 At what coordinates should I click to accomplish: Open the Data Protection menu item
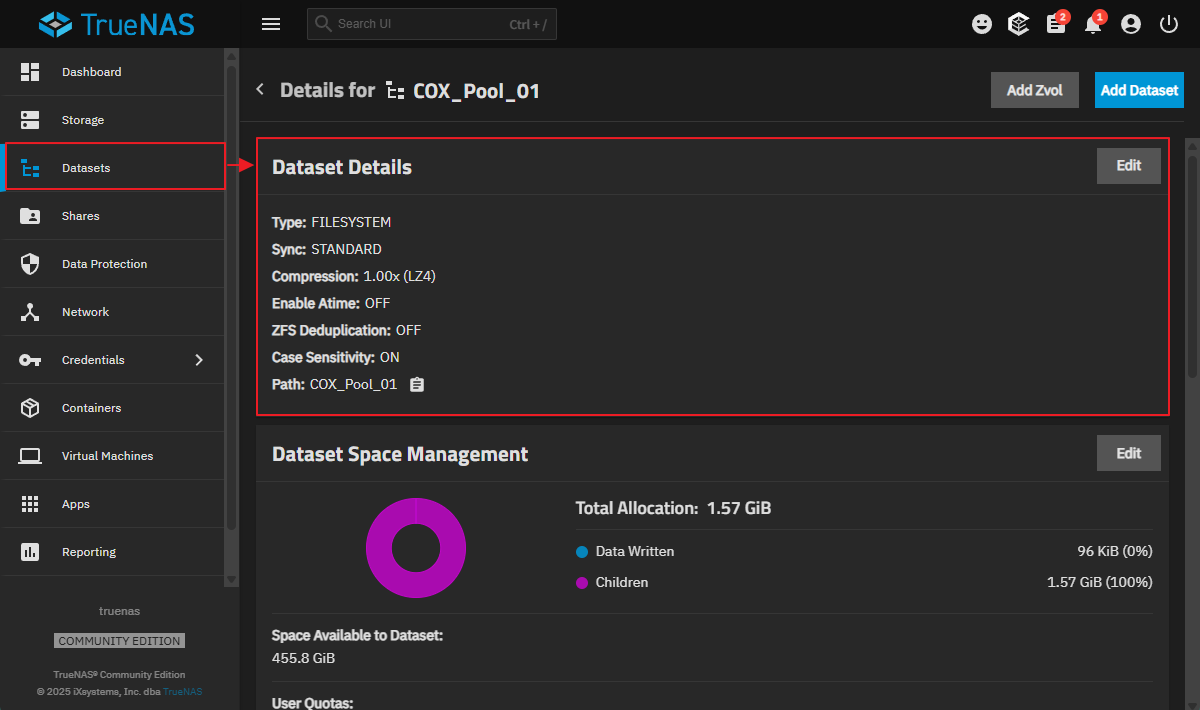pyautogui.click(x=113, y=264)
